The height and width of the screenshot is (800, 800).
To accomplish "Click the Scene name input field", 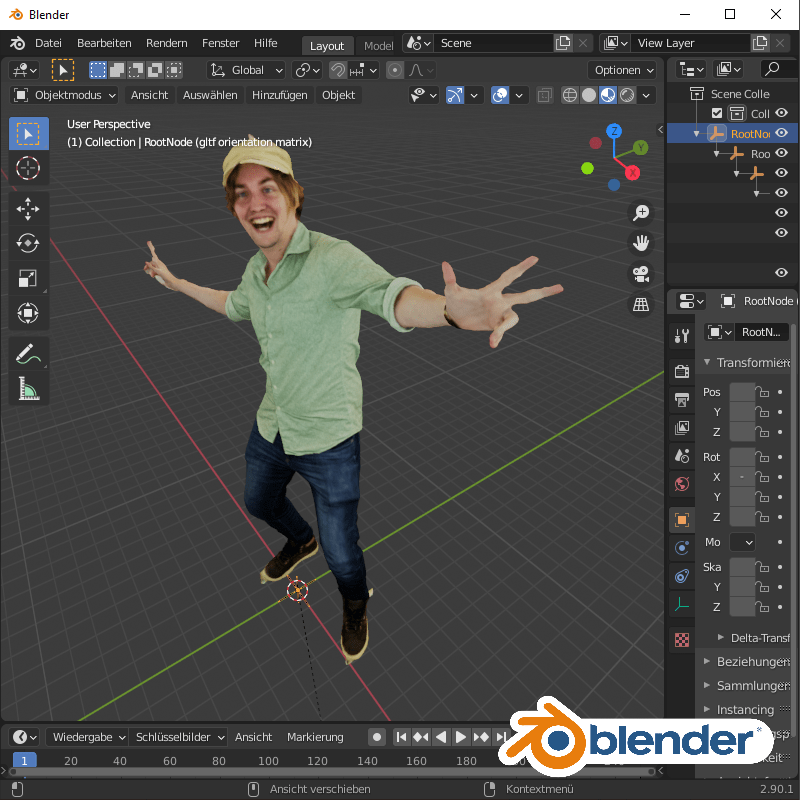I will 494,43.
